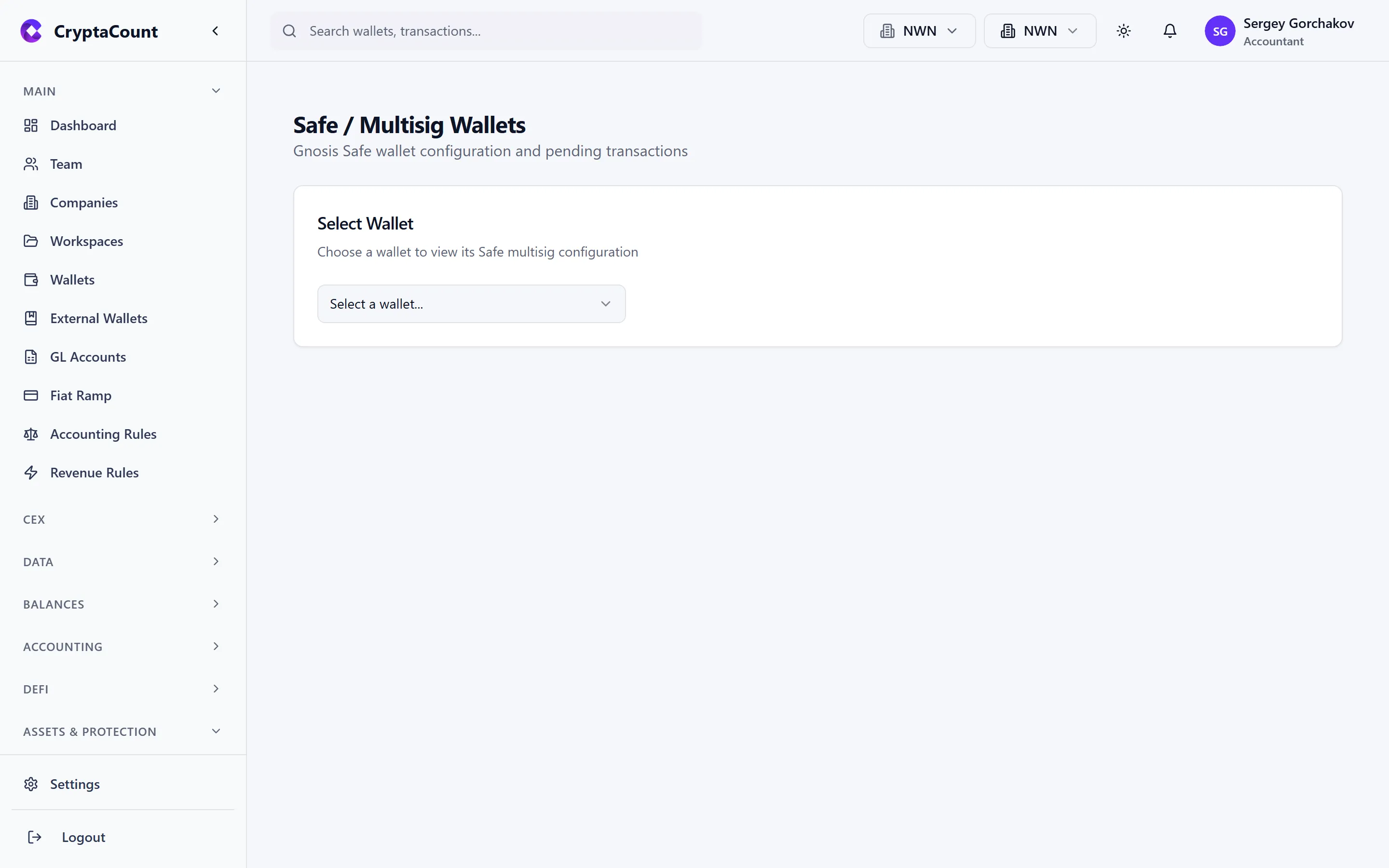Viewport: 1389px width, 868px height.
Task: Select the Accounting Rules scales icon
Action: pos(31,434)
